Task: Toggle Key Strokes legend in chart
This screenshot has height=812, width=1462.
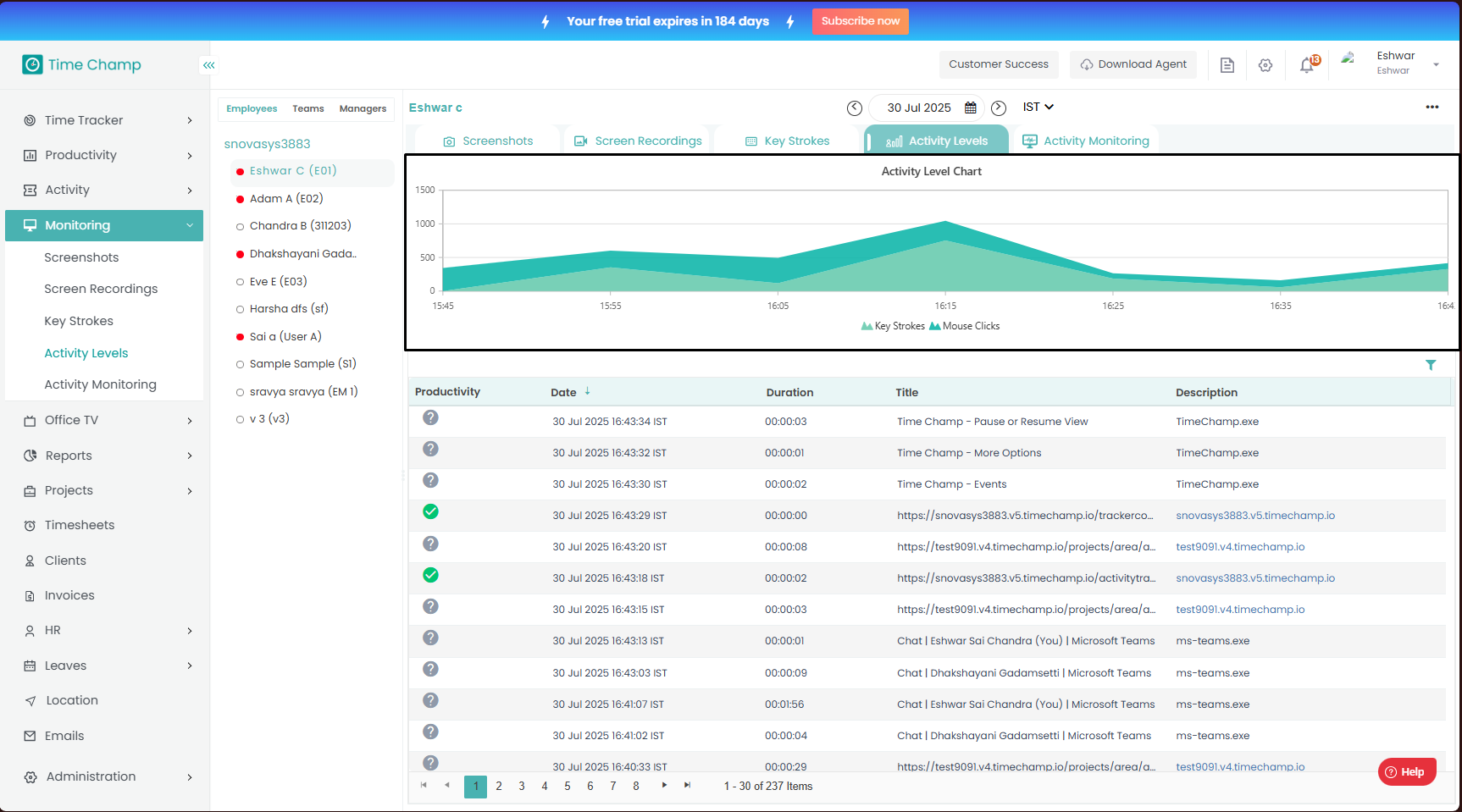Action: pos(893,326)
